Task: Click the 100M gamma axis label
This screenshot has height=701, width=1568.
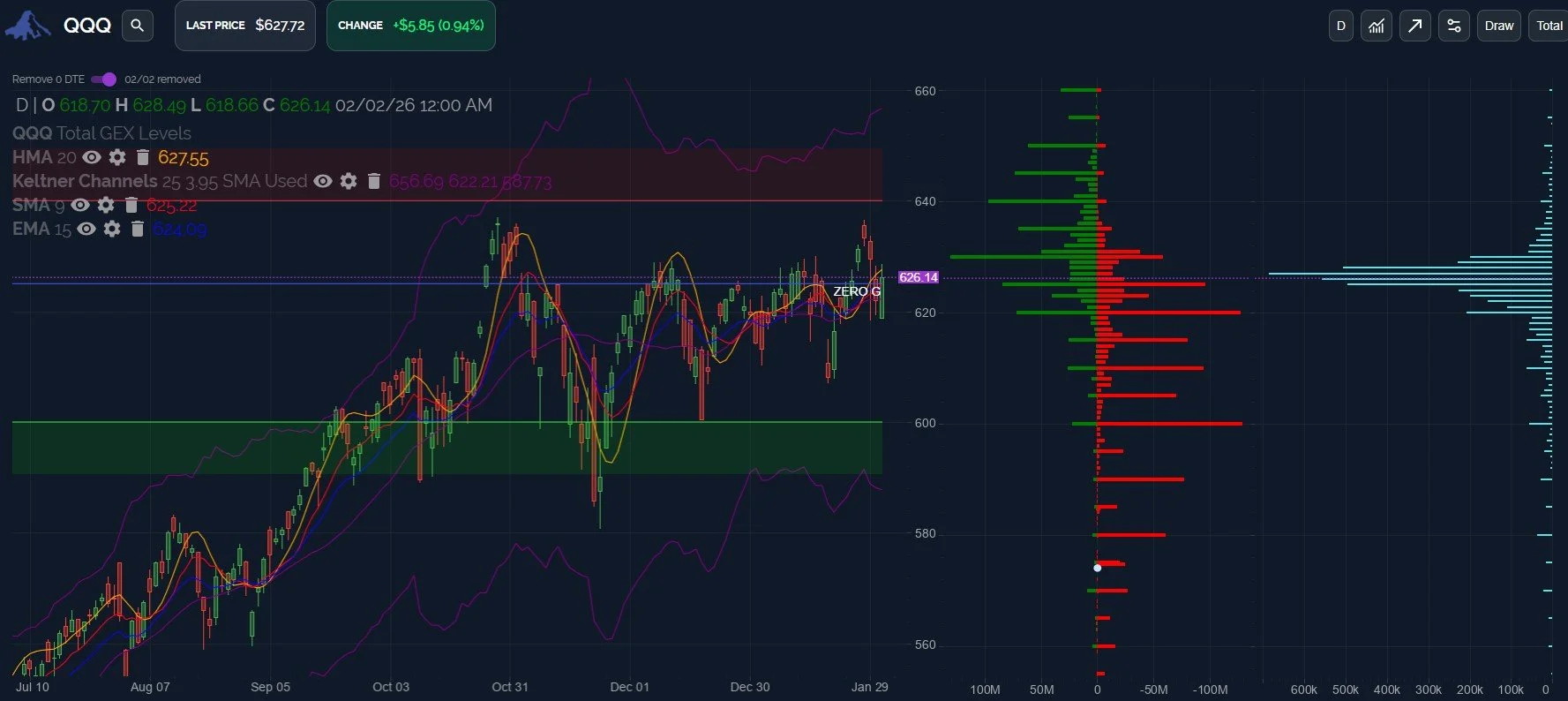Action: (985, 690)
